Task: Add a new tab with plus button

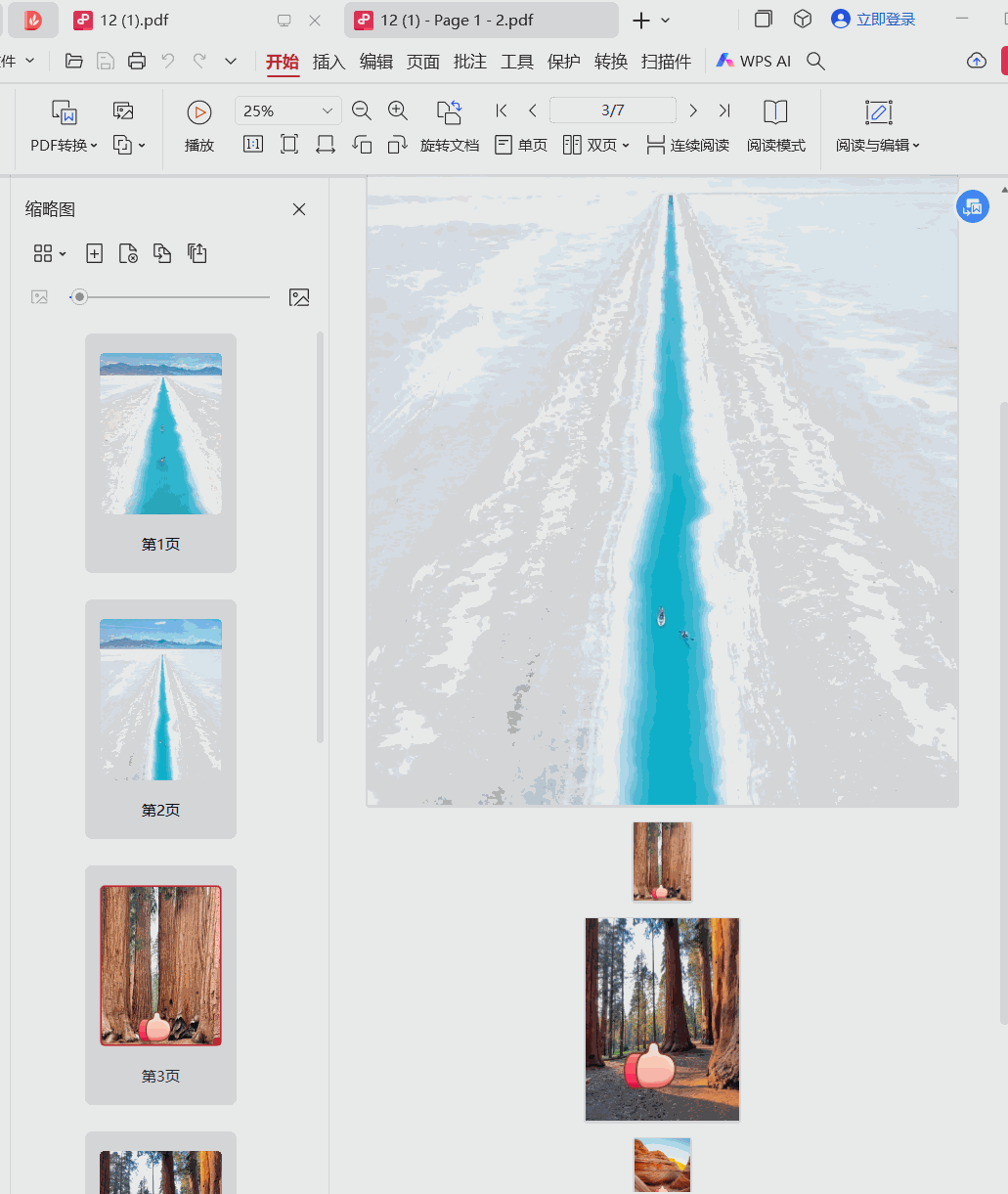Action: [641, 20]
